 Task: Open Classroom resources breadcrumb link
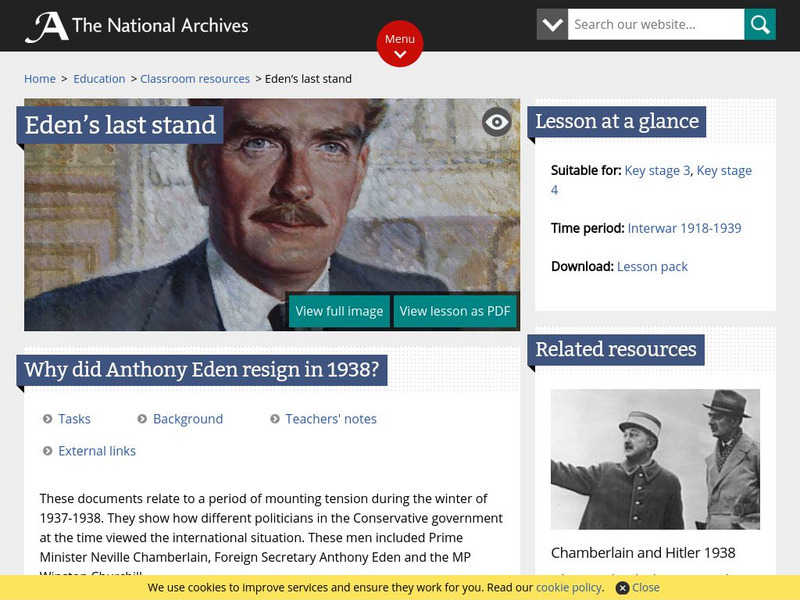pyautogui.click(x=195, y=79)
